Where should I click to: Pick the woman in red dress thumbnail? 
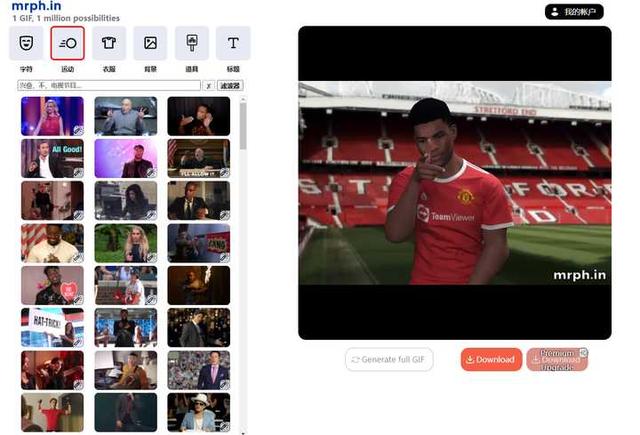point(52,116)
